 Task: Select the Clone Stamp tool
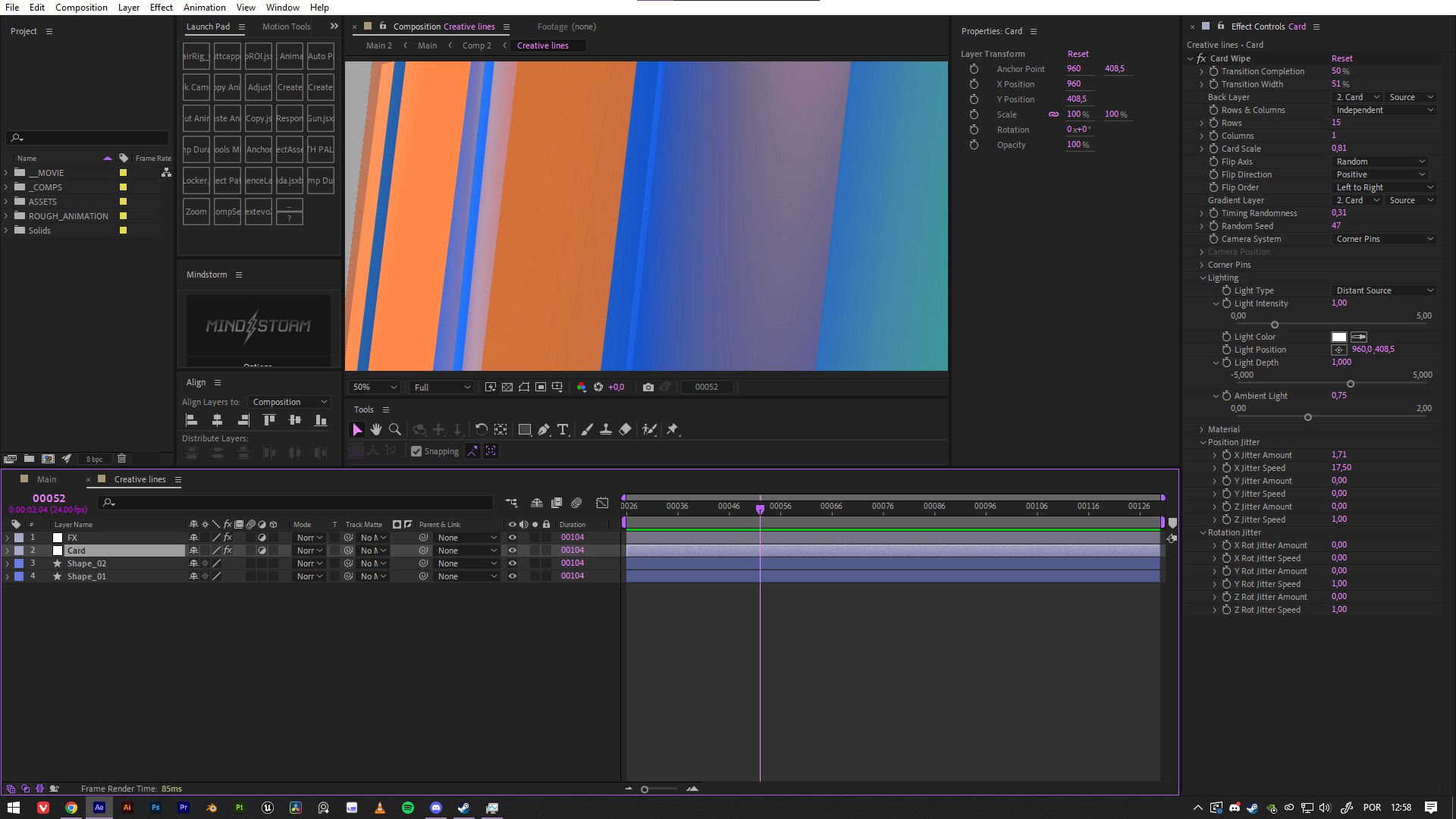pyautogui.click(x=606, y=429)
